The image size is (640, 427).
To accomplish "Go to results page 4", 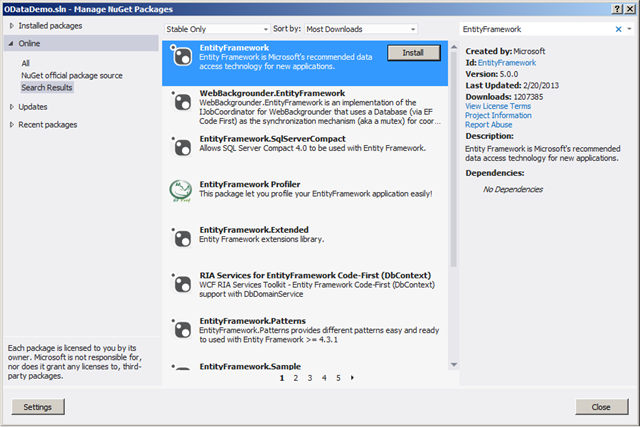I will click(324, 378).
